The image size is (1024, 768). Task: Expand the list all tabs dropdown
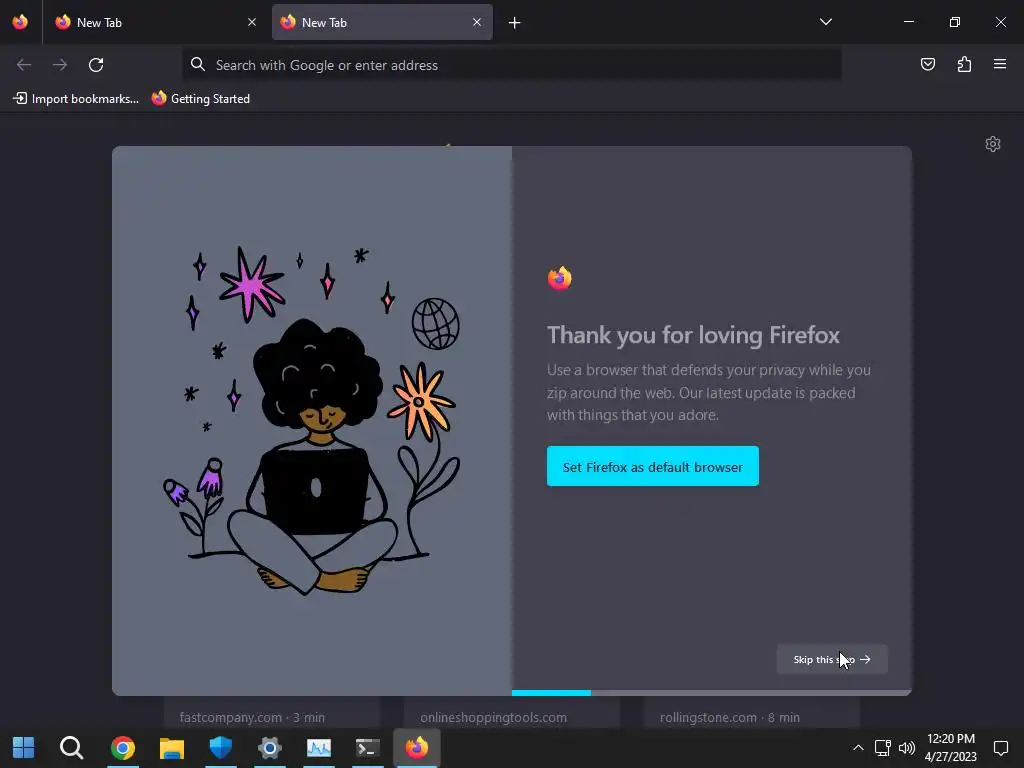click(825, 22)
